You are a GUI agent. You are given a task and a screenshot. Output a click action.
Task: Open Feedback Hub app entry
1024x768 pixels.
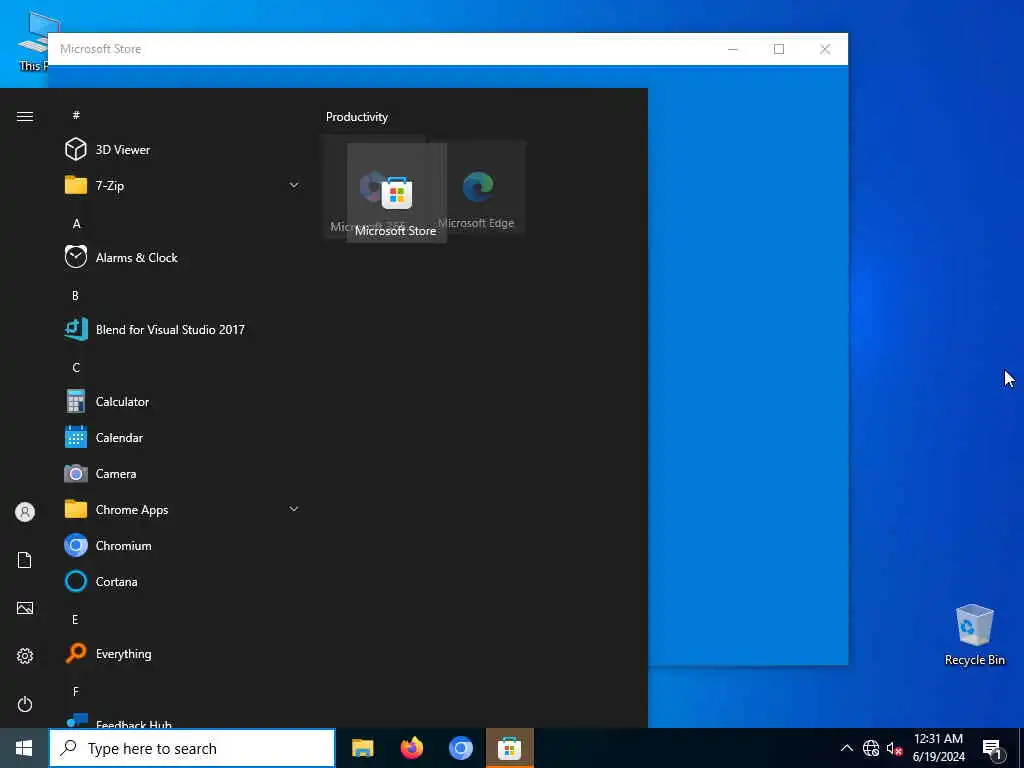(183, 720)
